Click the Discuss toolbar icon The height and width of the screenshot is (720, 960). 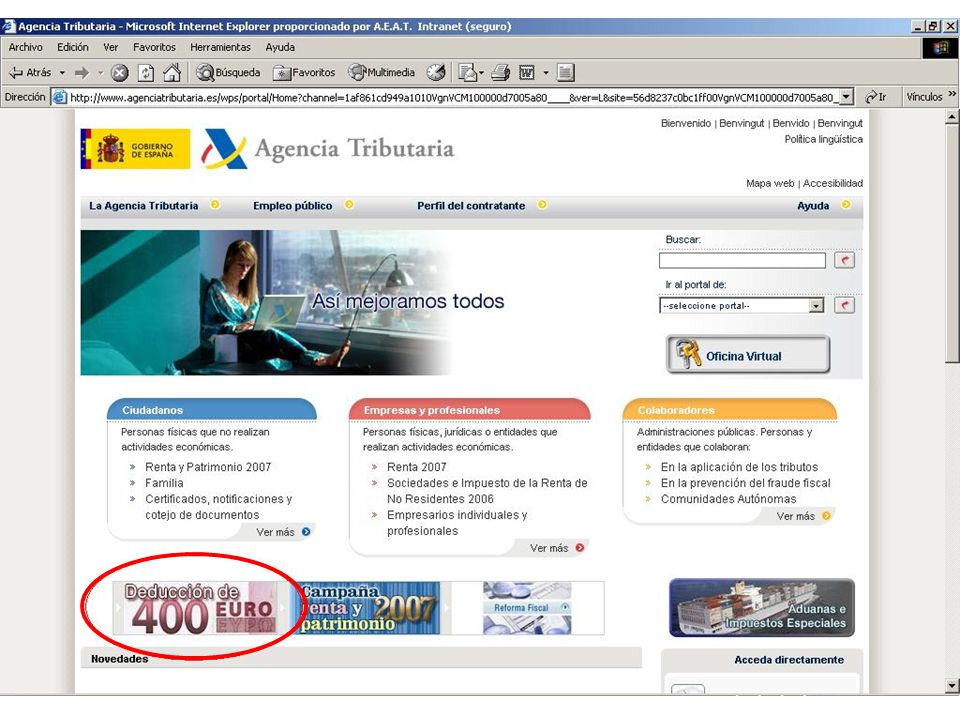[x=566, y=73]
